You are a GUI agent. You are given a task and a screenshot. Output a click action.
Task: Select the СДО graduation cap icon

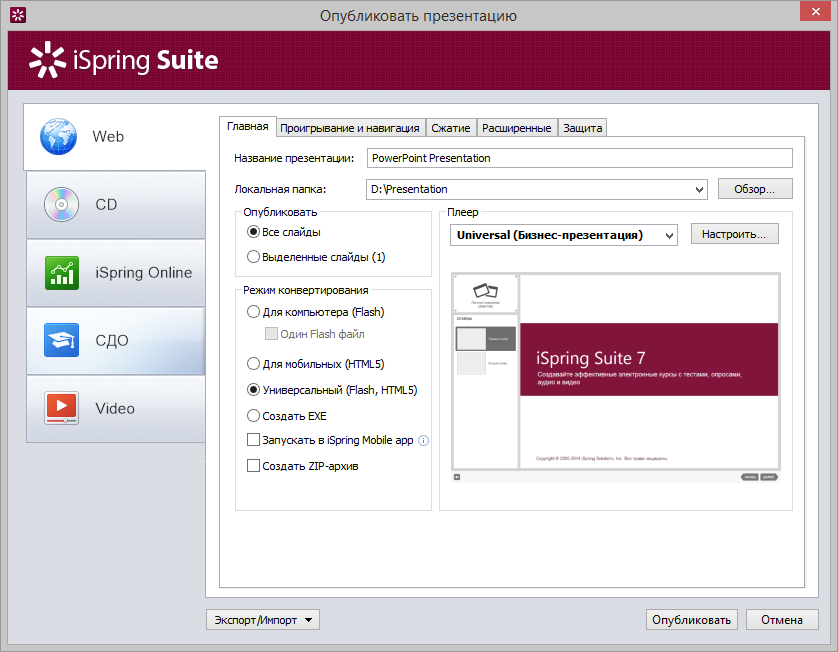[61, 340]
